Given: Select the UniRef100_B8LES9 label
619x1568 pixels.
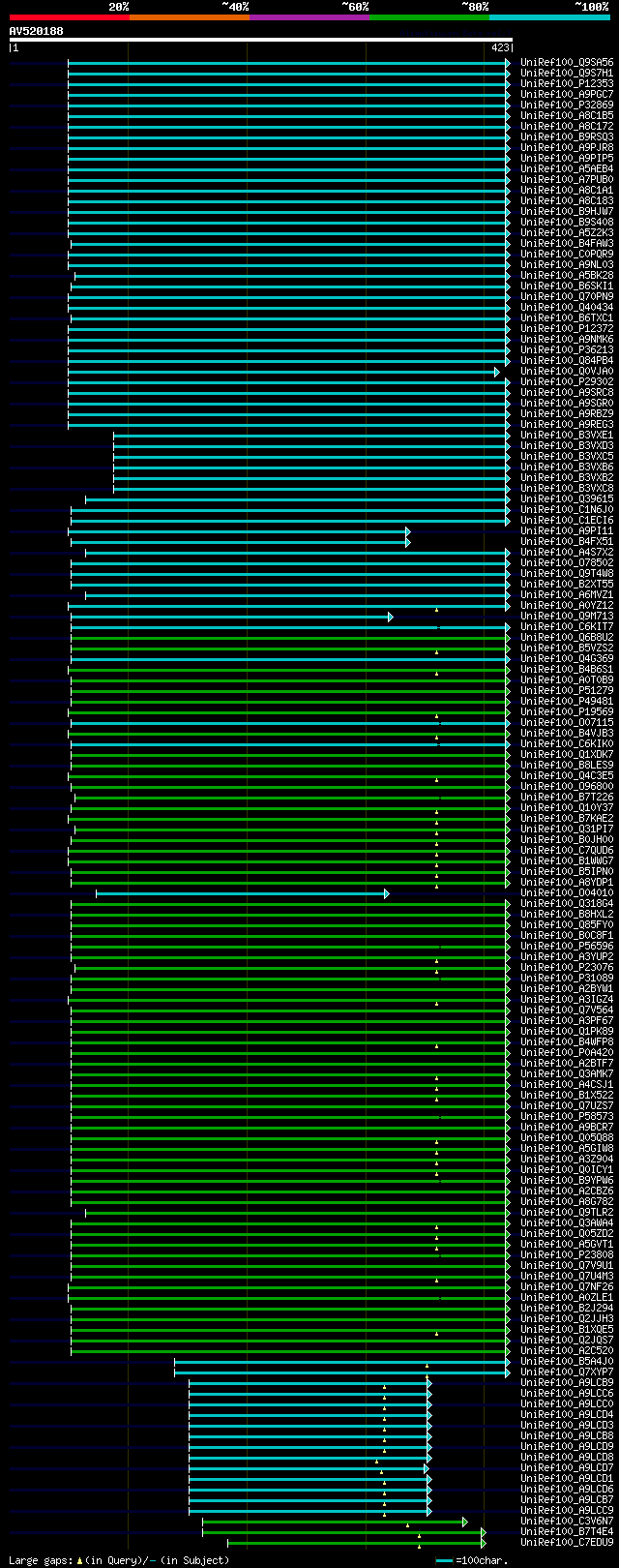Looking at the screenshot, I should tap(567, 766).
